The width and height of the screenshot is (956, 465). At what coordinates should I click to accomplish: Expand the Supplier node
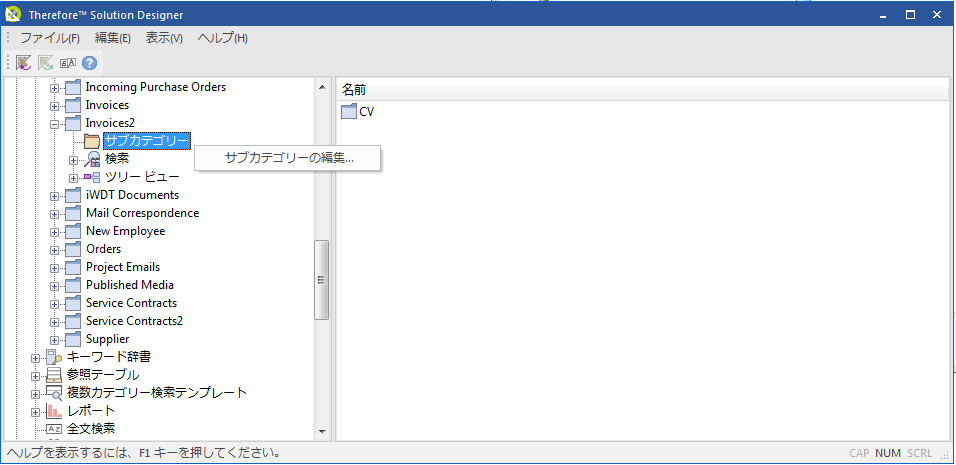[54, 340]
